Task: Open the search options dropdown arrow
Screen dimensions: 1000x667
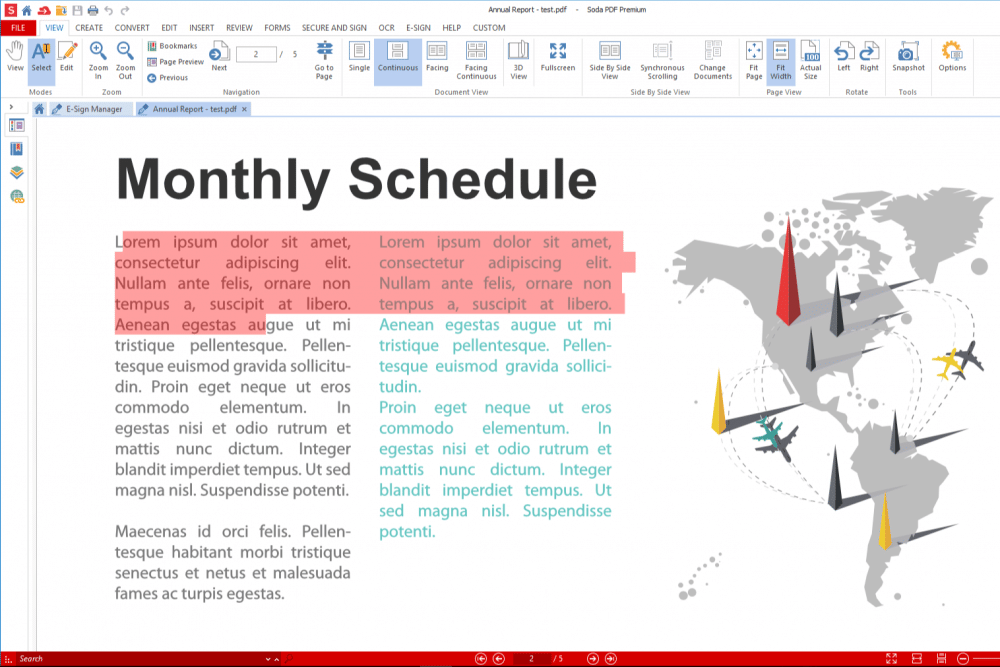Action: click(x=268, y=659)
